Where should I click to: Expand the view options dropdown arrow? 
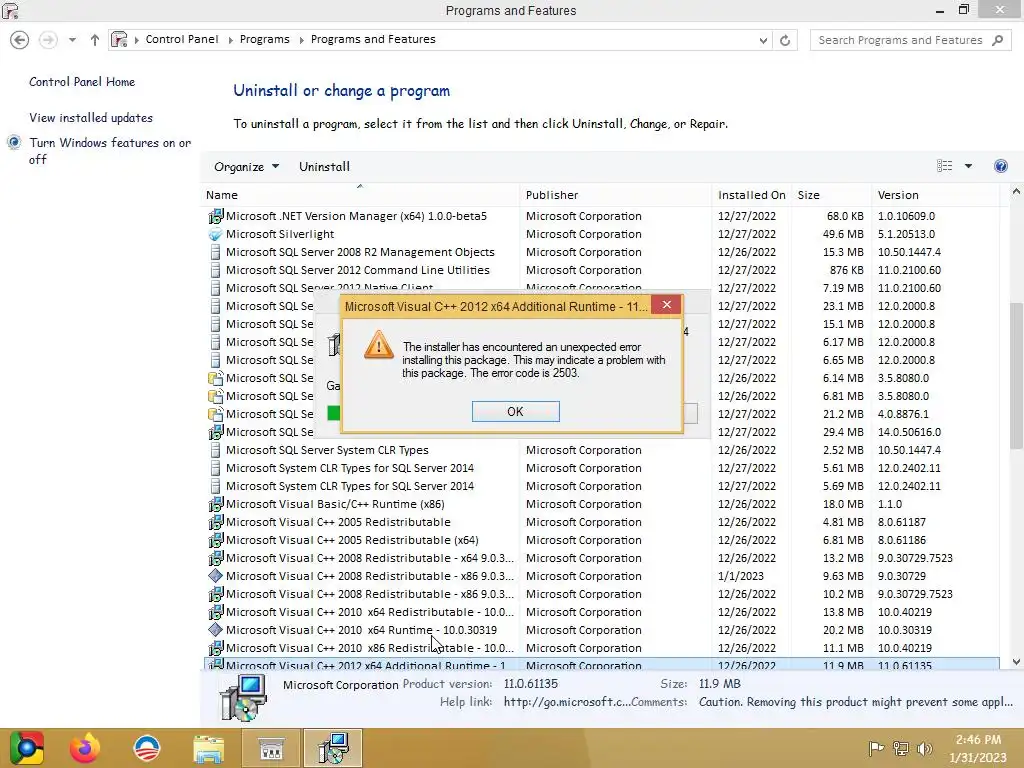968,166
